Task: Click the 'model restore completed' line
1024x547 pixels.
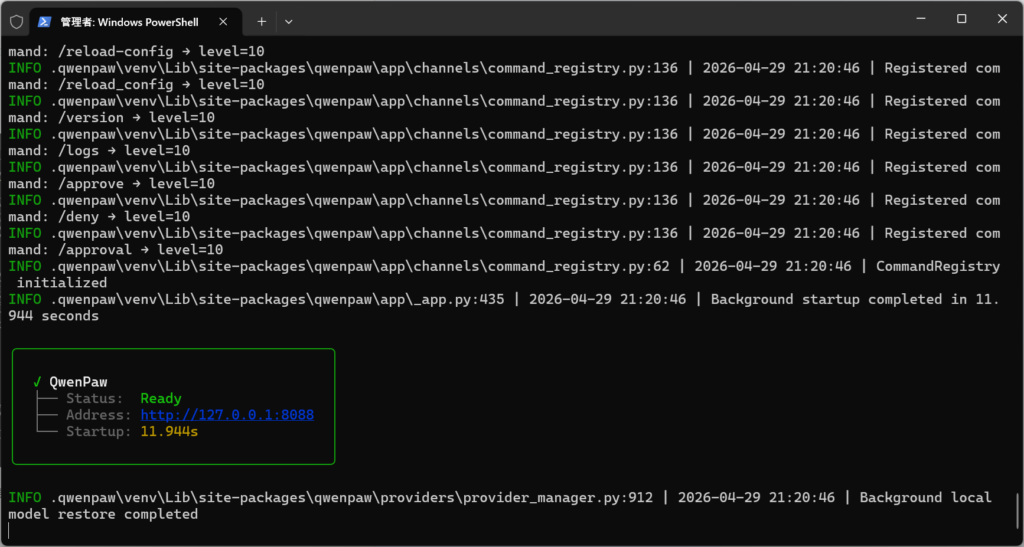Action: tap(103, 514)
